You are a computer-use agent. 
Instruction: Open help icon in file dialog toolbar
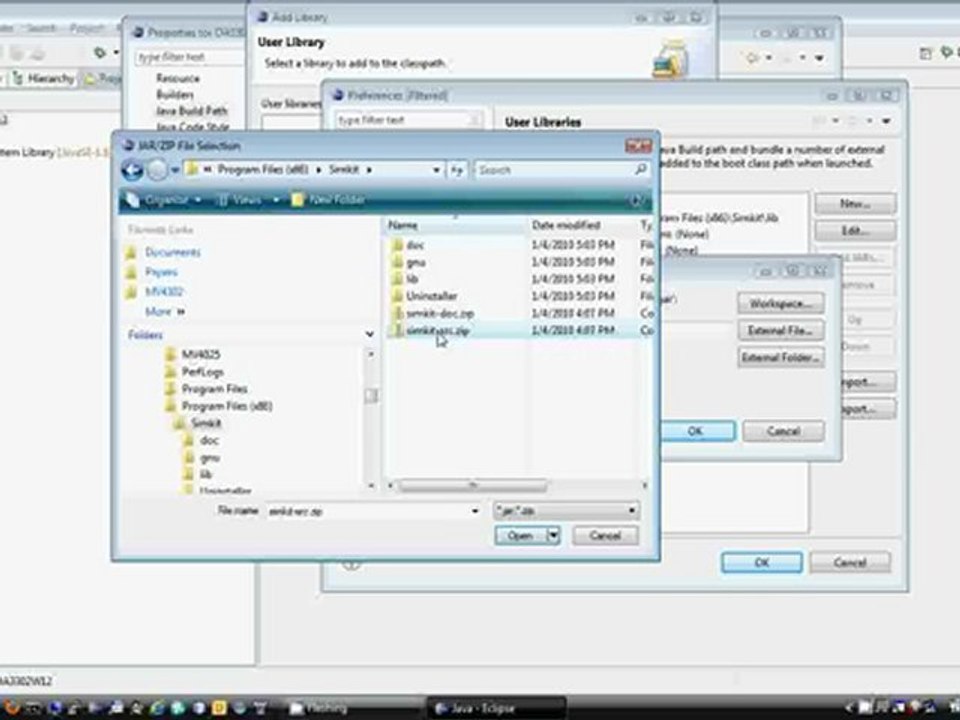coord(636,200)
